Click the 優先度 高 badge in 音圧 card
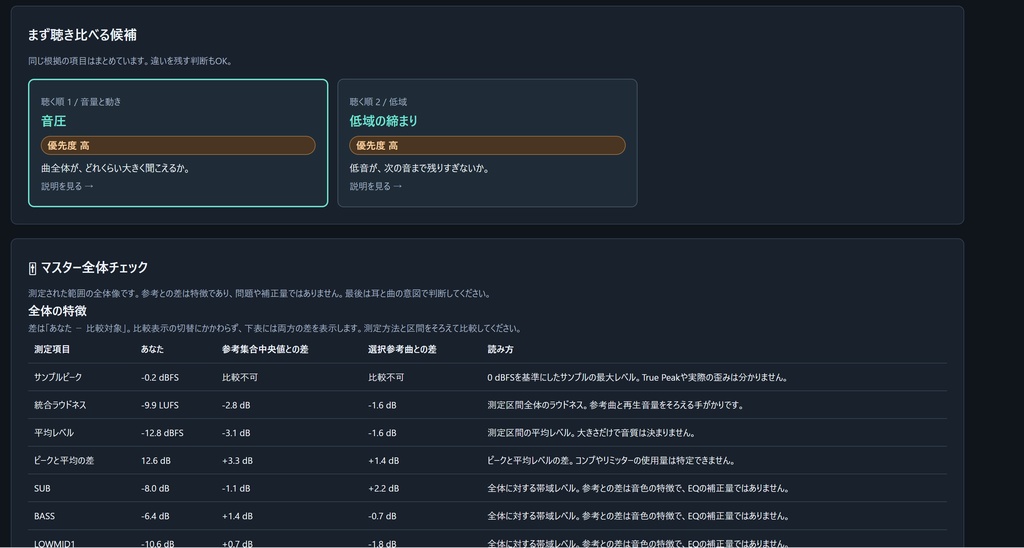1024x548 pixels. tap(178, 146)
